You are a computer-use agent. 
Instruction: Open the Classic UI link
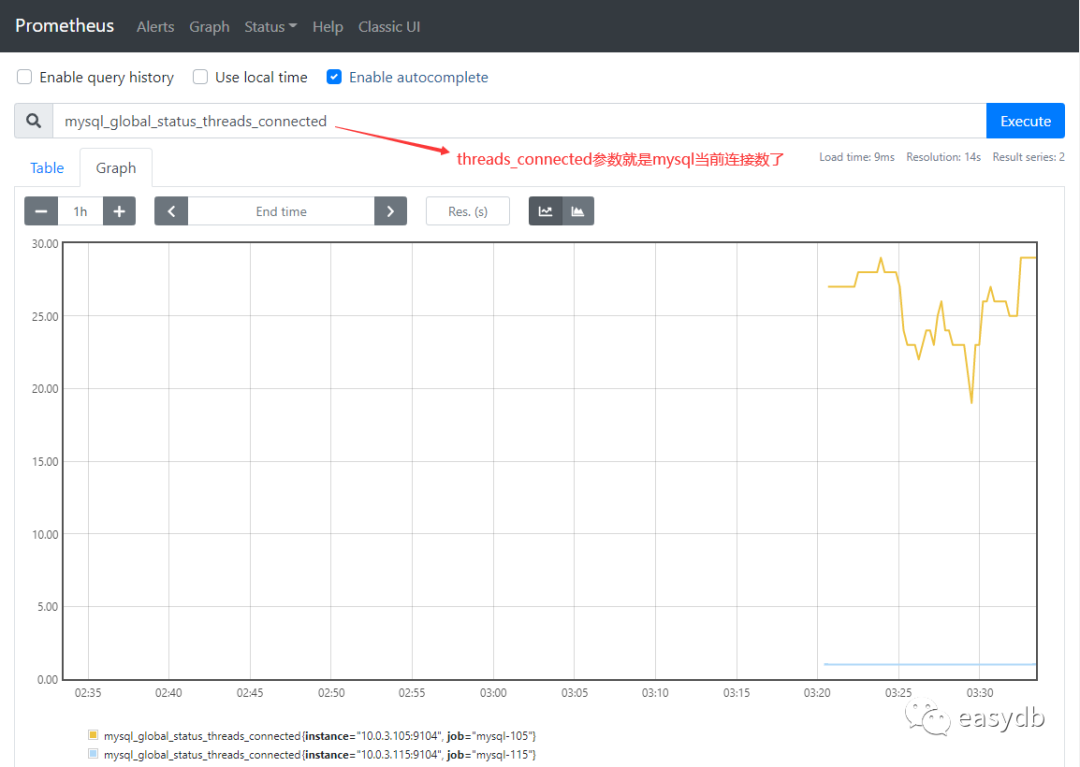tap(389, 27)
